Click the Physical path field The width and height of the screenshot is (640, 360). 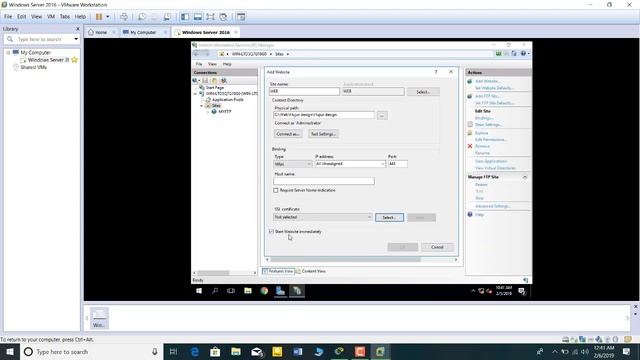coord(324,115)
